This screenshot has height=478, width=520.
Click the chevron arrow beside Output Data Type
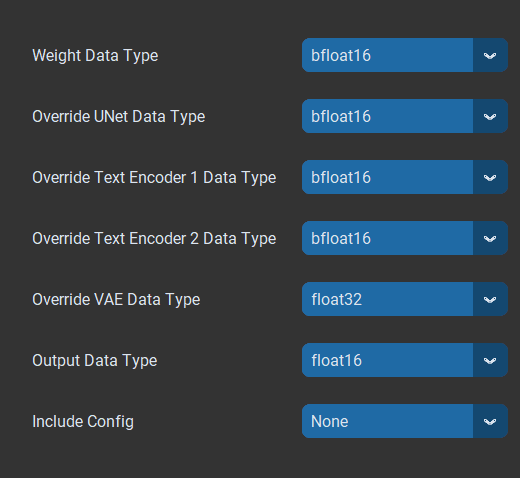click(490, 360)
